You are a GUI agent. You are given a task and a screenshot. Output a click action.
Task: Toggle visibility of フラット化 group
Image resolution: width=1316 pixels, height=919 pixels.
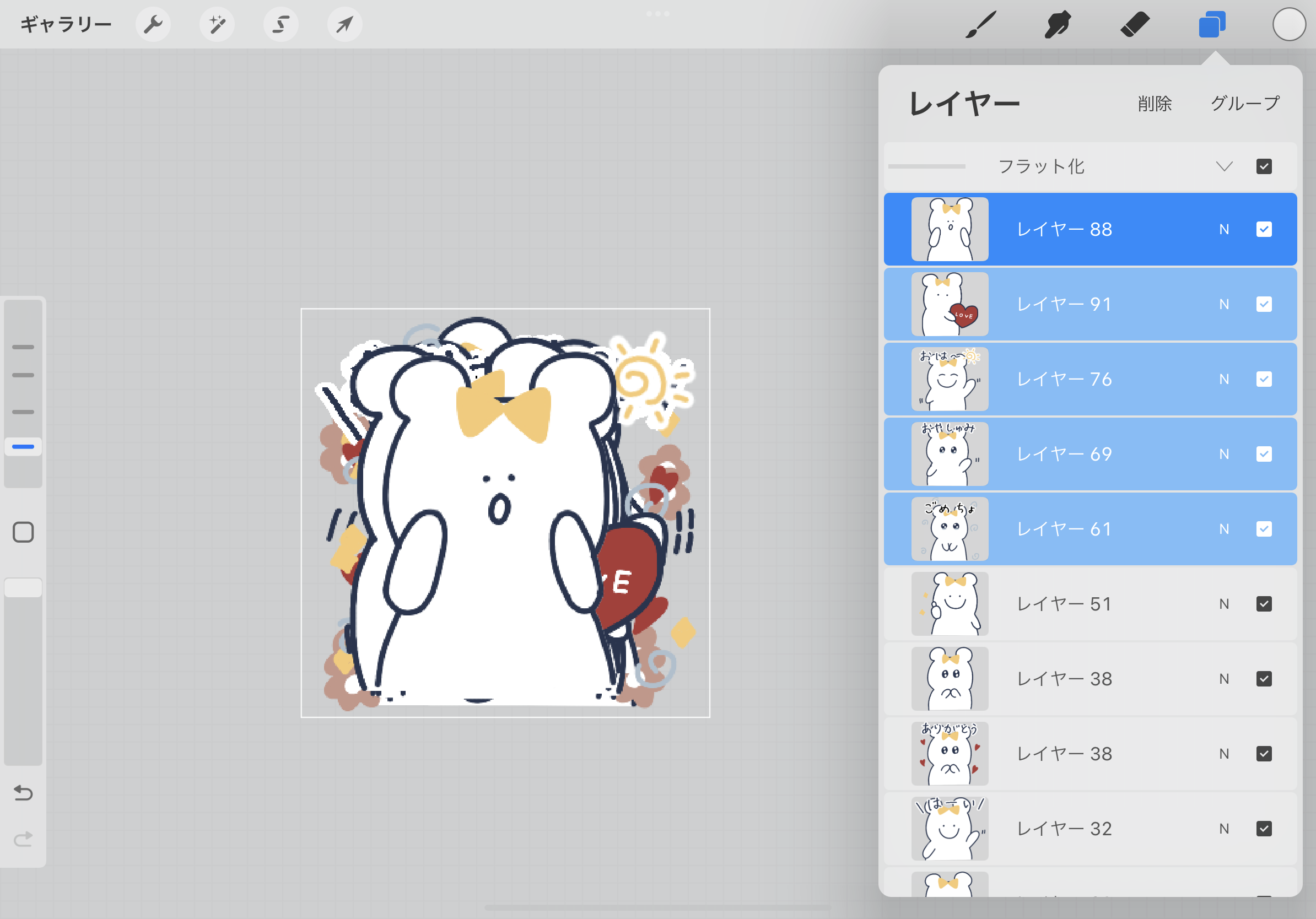point(1264,167)
